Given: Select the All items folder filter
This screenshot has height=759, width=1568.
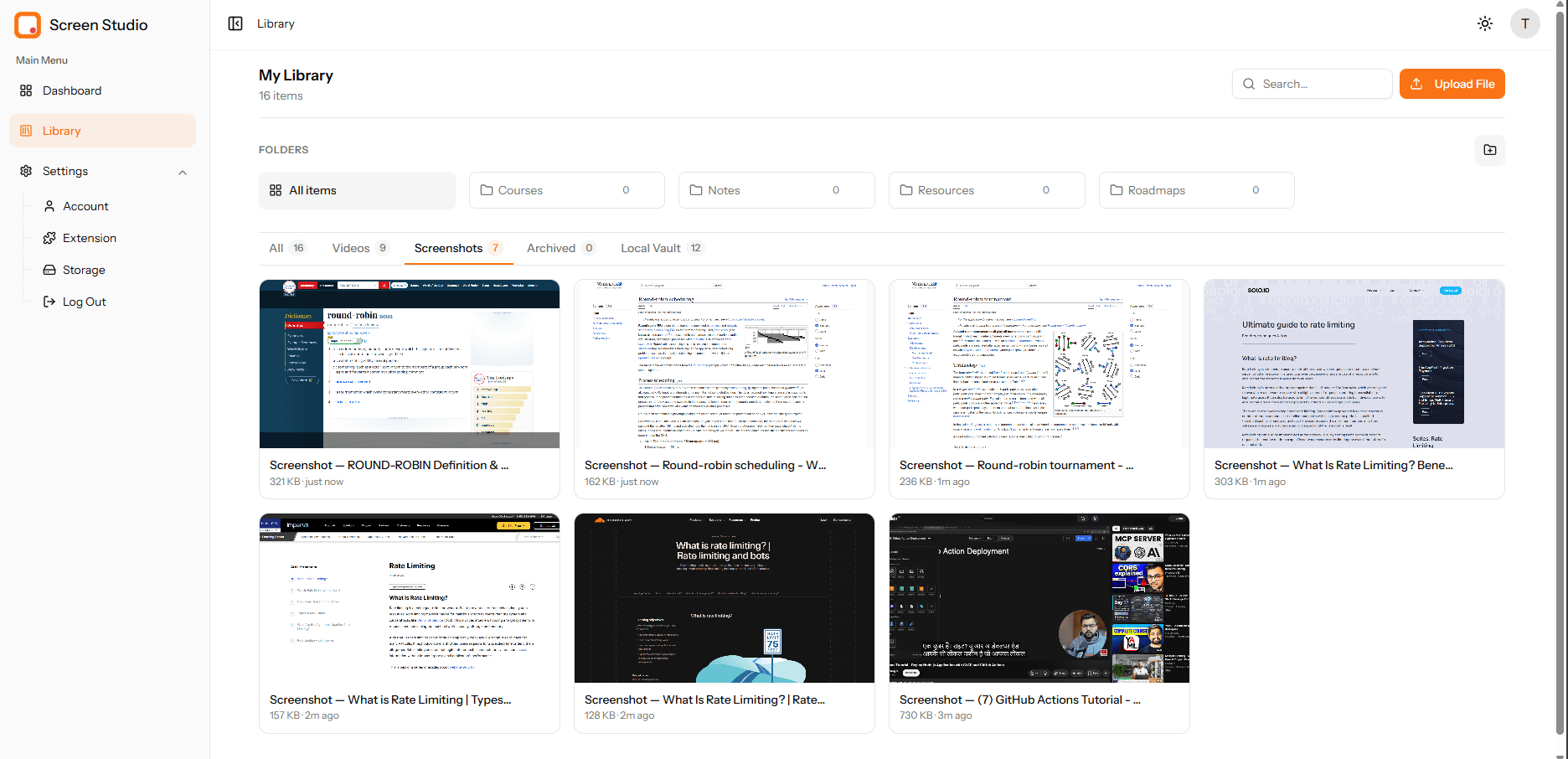Looking at the screenshot, I should click(x=358, y=190).
